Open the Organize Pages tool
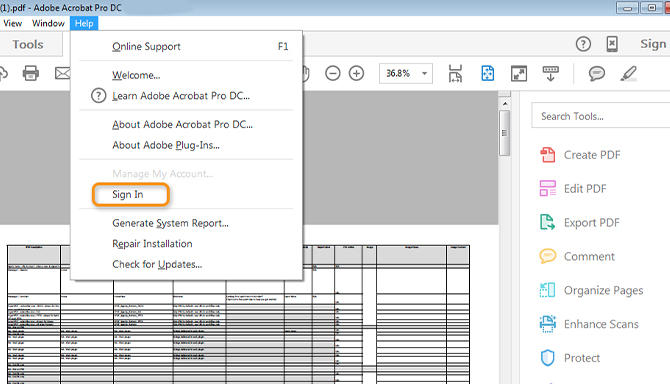 [591, 290]
